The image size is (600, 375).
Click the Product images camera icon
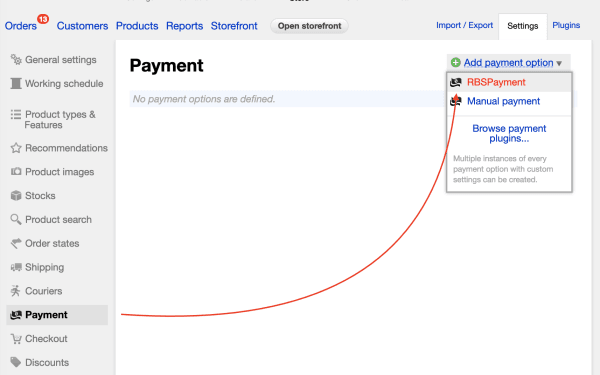pos(16,171)
